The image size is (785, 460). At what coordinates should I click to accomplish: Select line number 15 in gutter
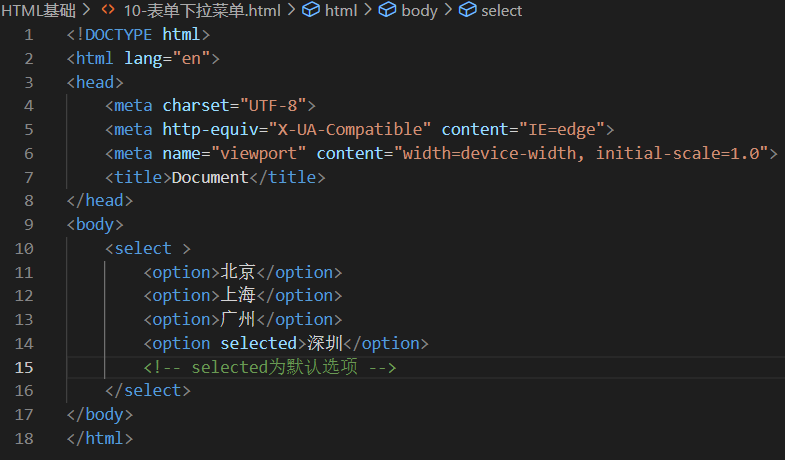click(x=25, y=367)
